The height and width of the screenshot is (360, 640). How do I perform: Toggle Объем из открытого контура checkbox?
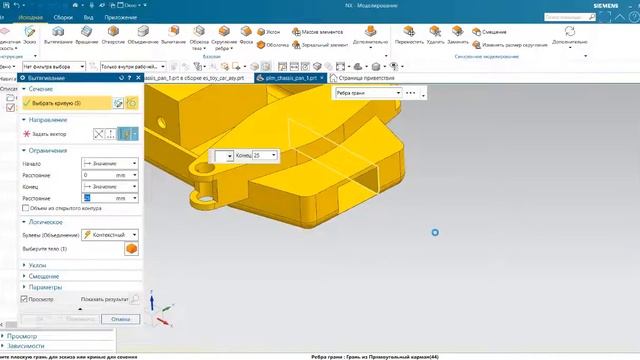25,208
